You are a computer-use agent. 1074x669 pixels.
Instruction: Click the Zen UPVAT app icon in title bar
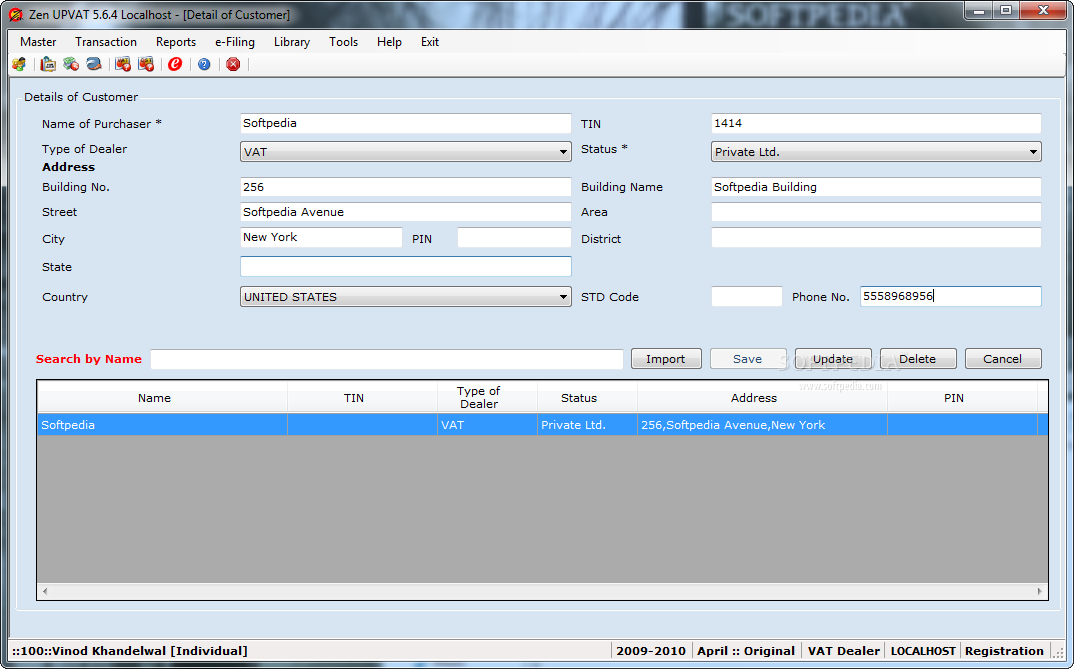pyautogui.click(x=16, y=14)
